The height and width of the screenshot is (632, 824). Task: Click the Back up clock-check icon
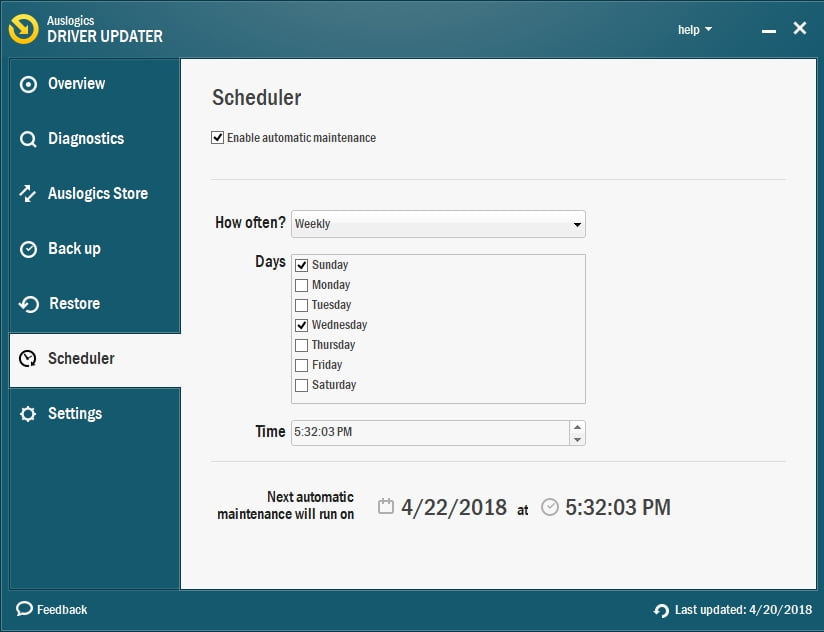[x=28, y=249]
